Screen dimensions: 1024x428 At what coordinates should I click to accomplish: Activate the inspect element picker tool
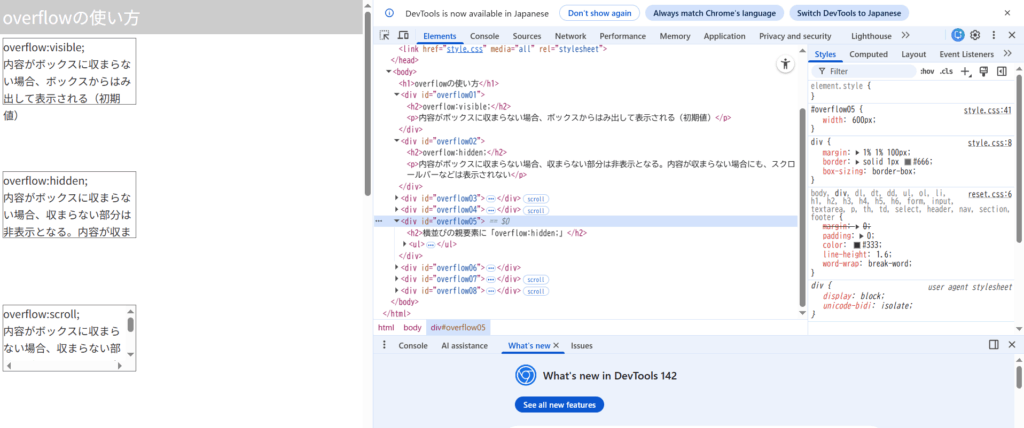(385, 36)
